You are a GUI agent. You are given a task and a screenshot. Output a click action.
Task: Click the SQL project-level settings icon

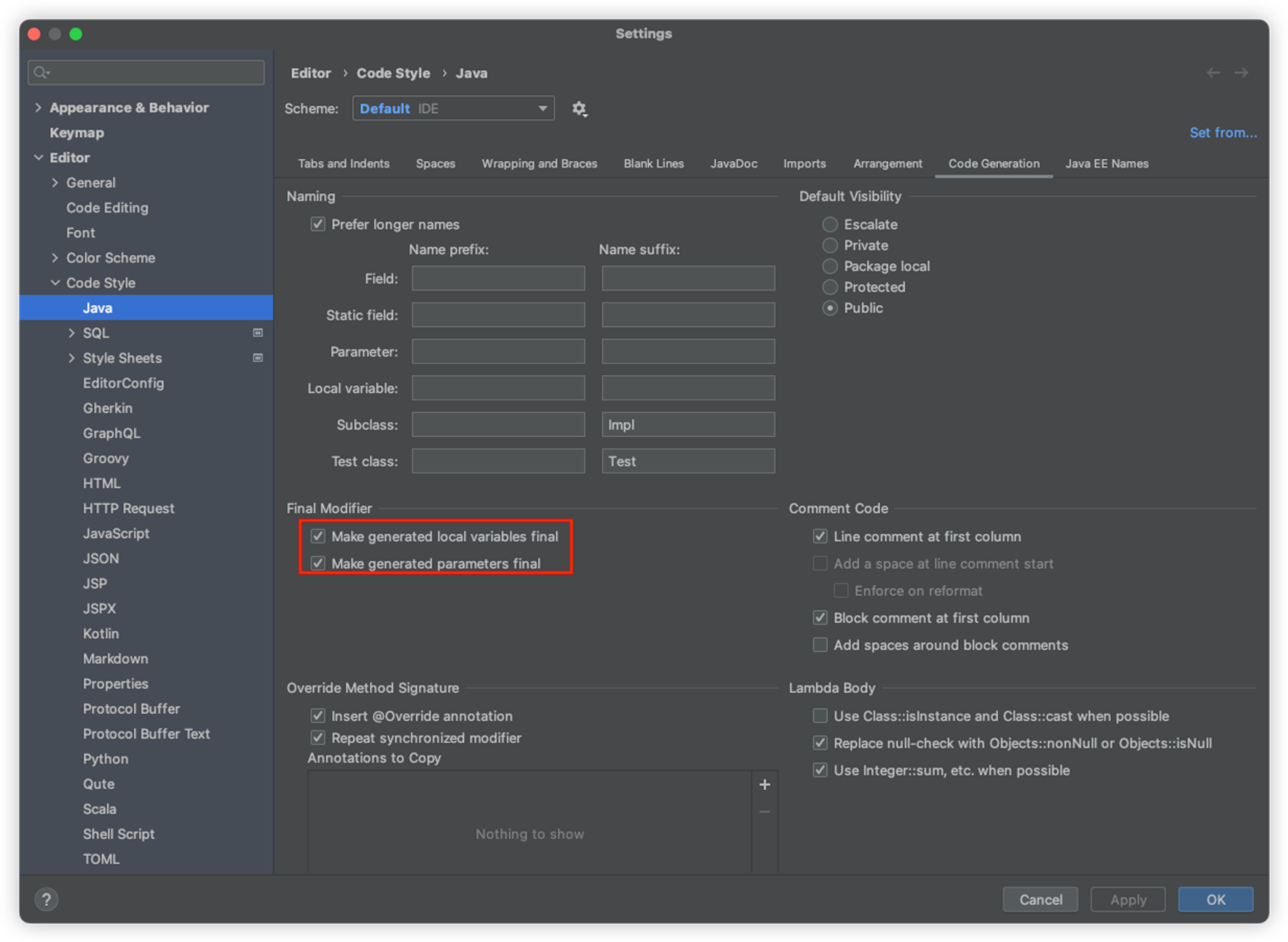point(258,333)
